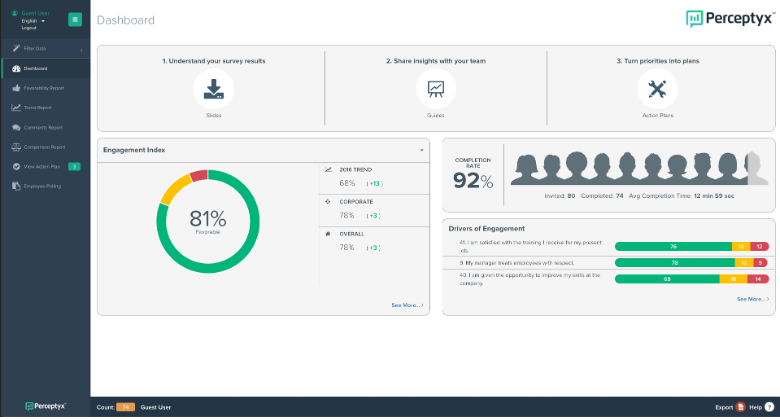Click the Help question mark icon
This screenshot has width=780, height=420.
[769, 407]
